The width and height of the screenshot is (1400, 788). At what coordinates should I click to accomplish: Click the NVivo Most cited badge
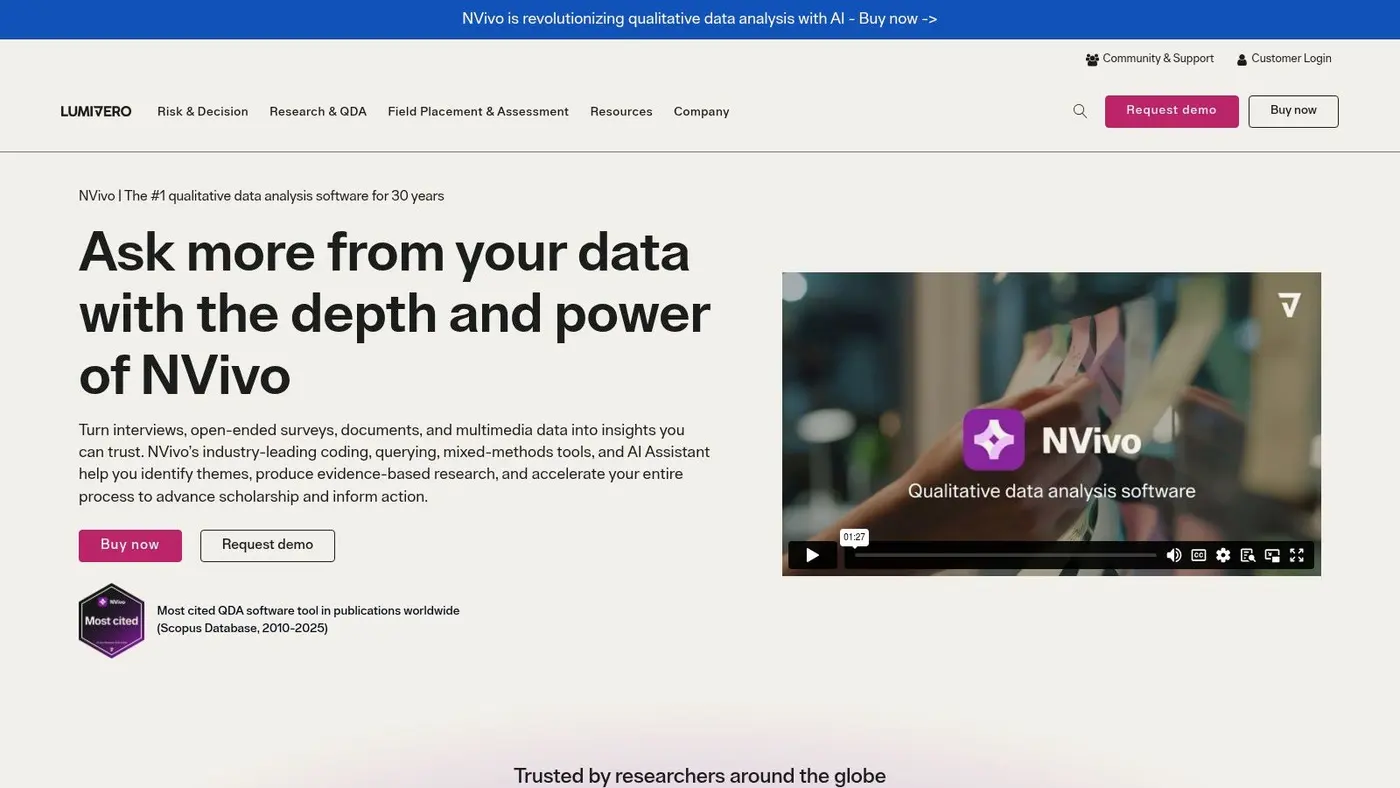tap(112, 620)
